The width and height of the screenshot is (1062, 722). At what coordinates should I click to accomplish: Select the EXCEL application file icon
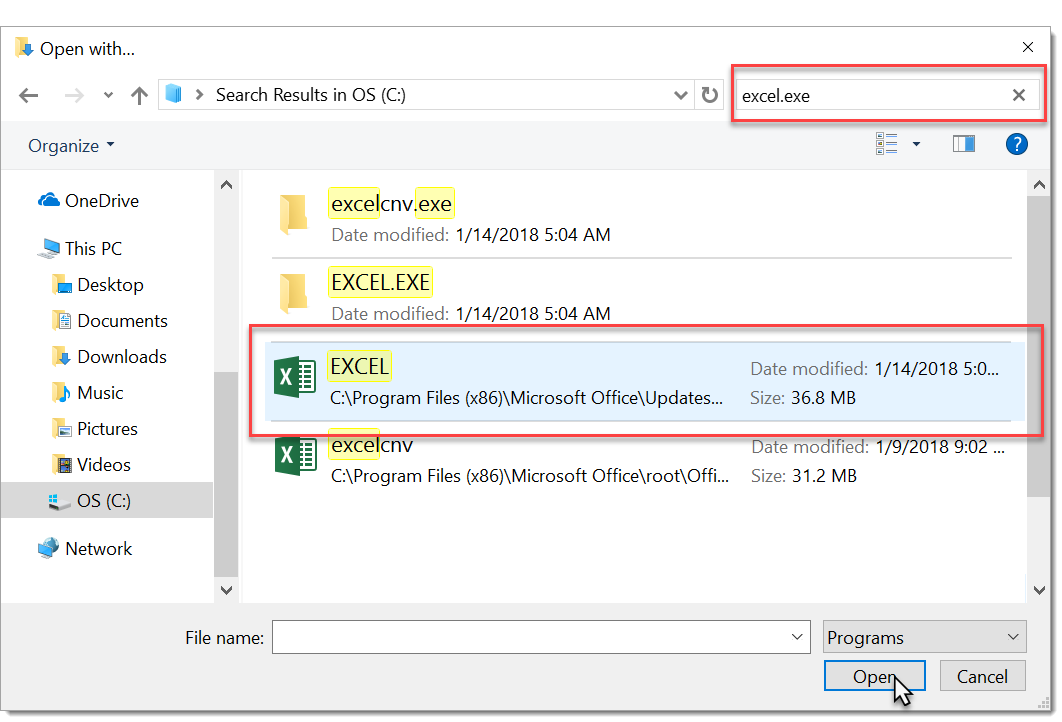pyautogui.click(x=294, y=381)
